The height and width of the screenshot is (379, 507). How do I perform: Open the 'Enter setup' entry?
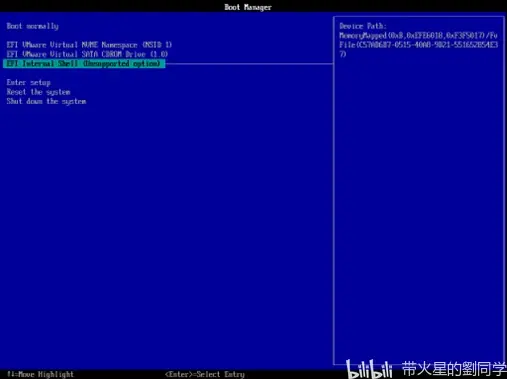click(28, 82)
